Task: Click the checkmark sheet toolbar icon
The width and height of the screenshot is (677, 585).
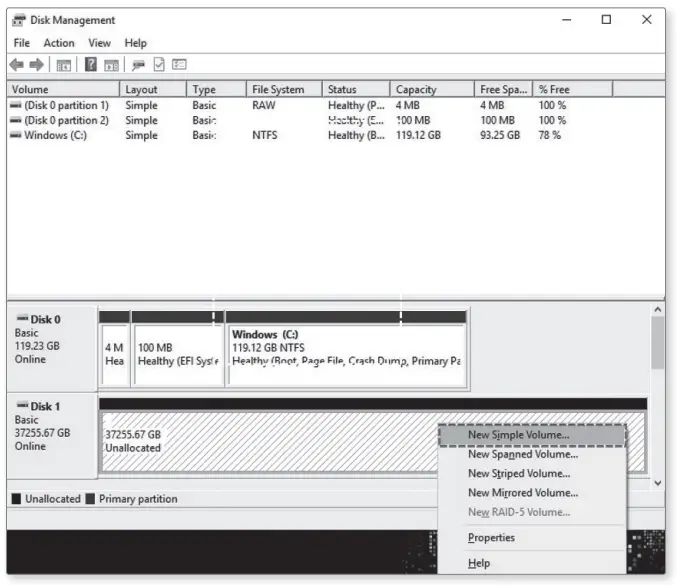Action: point(158,64)
